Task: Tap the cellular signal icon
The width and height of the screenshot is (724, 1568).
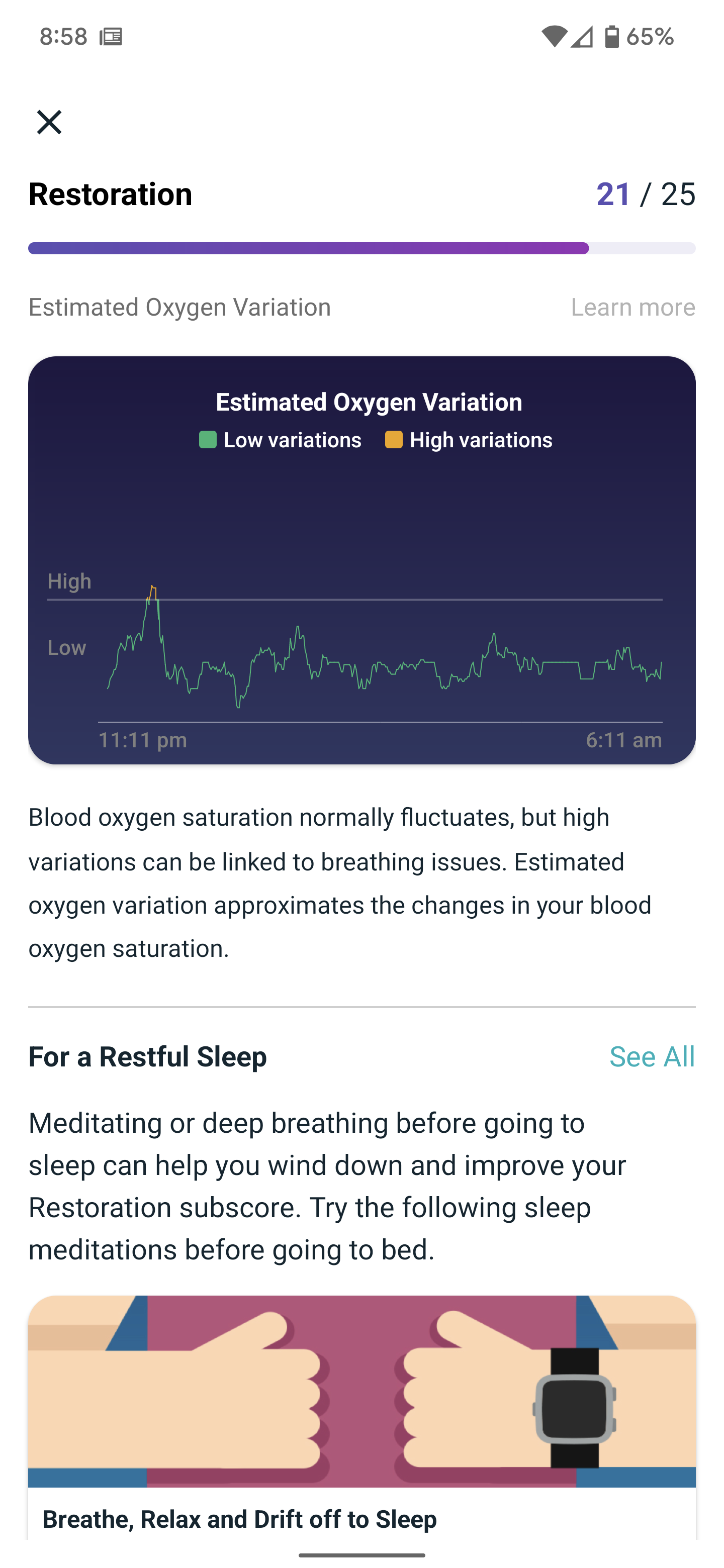Action: pyautogui.click(x=582, y=37)
